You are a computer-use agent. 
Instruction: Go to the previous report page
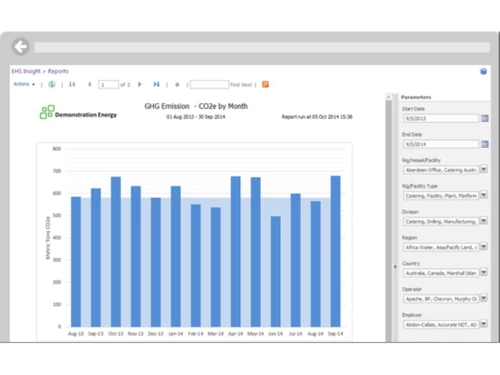coord(90,84)
